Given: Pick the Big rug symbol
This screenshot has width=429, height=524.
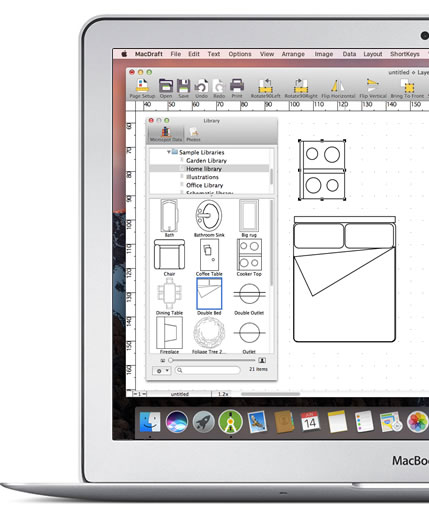Looking at the screenshot, I should [249, 218].
